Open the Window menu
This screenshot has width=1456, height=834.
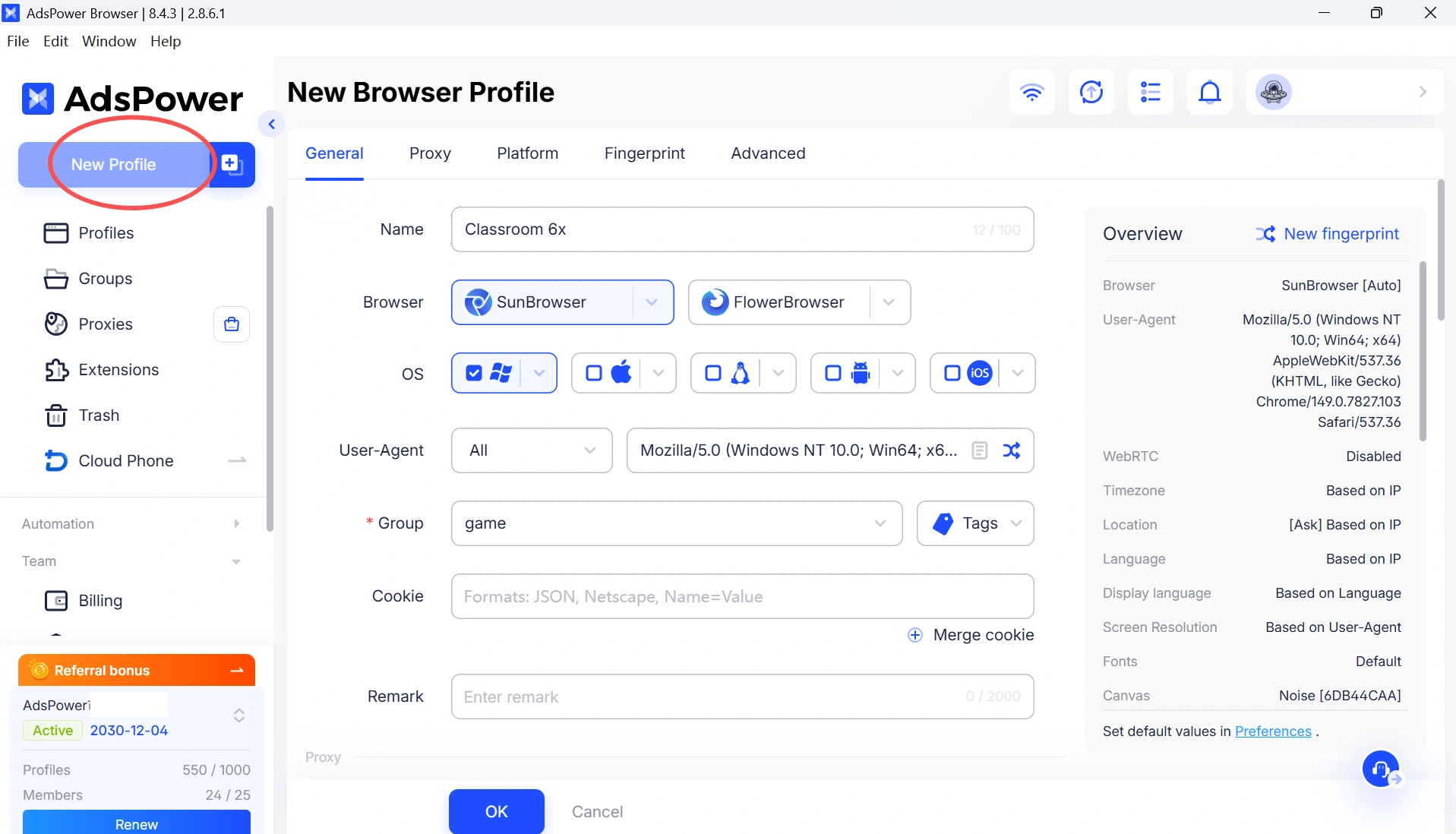tap(109, 41)
